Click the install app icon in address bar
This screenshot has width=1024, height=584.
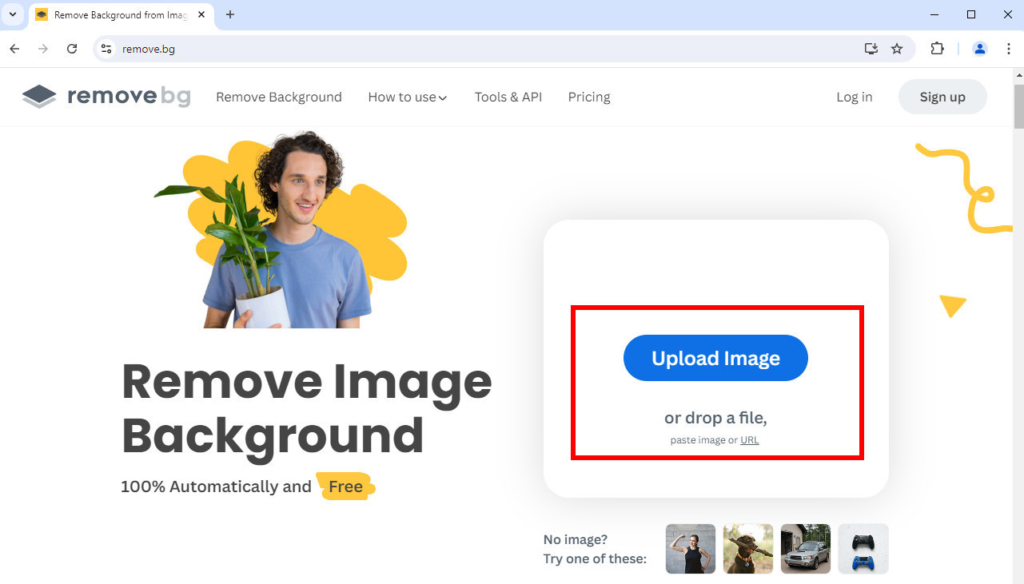click(871, 48)
